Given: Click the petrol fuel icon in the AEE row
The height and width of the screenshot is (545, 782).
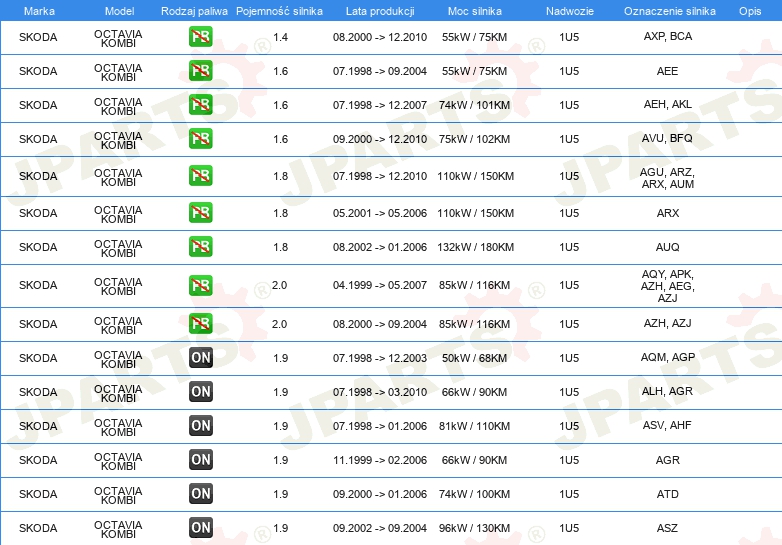Looking at the screenshot, I should (200, 71).
